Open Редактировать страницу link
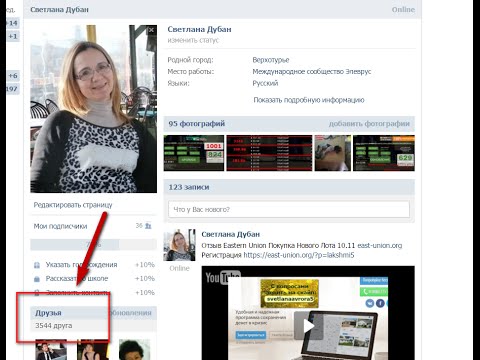Viewport: 480px width, 360px height. coord(73,205)
